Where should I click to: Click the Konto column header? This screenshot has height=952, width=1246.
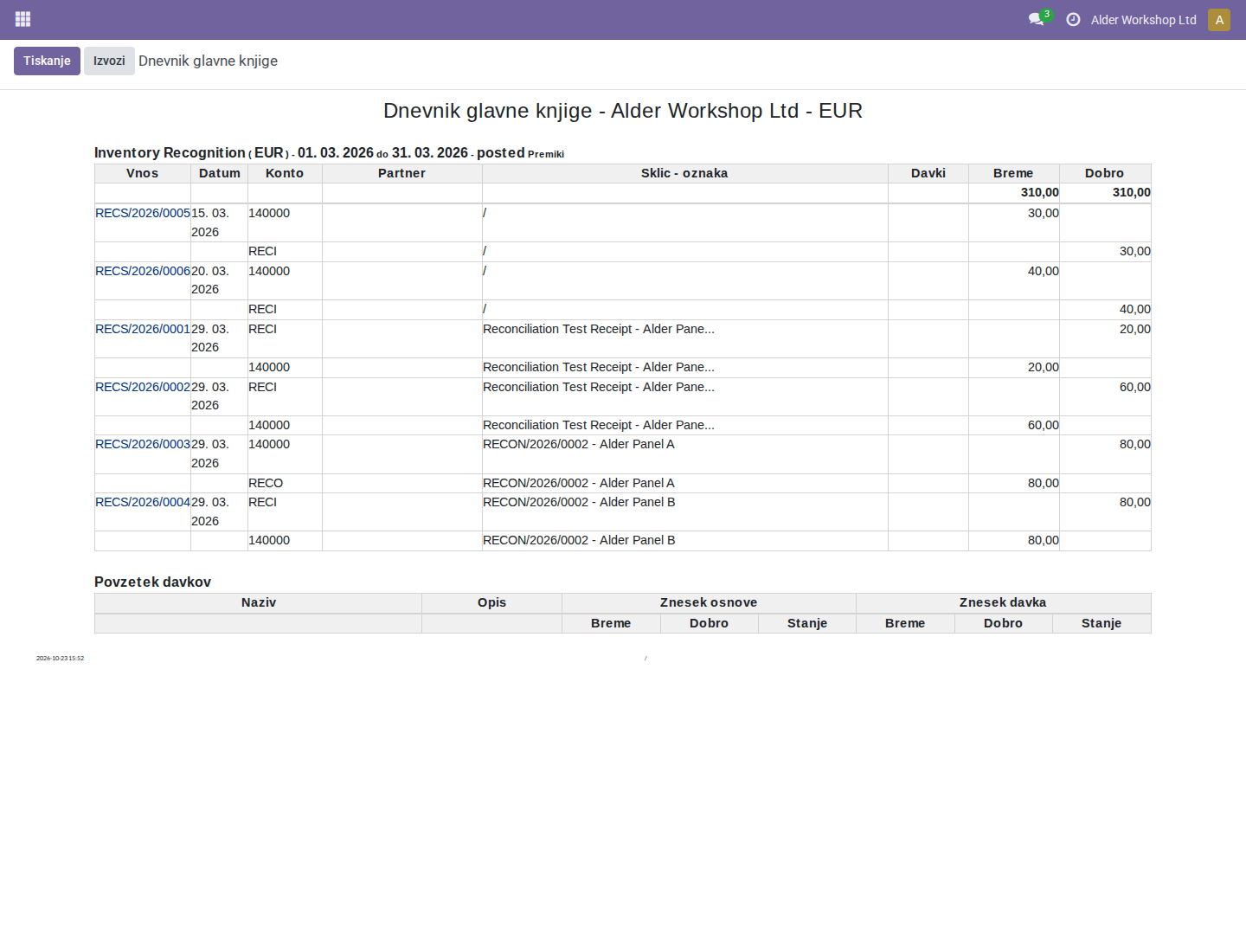pos(285,173)
